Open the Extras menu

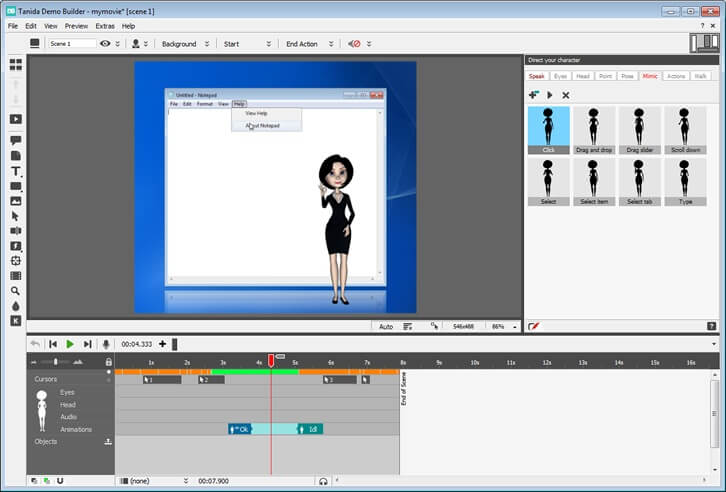click(x=105, y=26)
